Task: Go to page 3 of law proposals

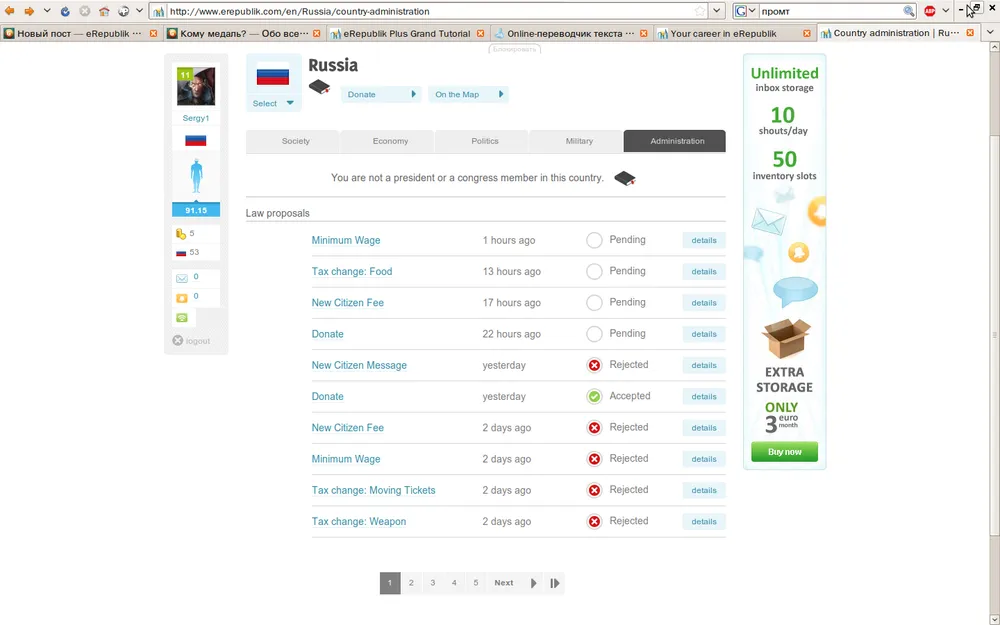Action: 432,583
